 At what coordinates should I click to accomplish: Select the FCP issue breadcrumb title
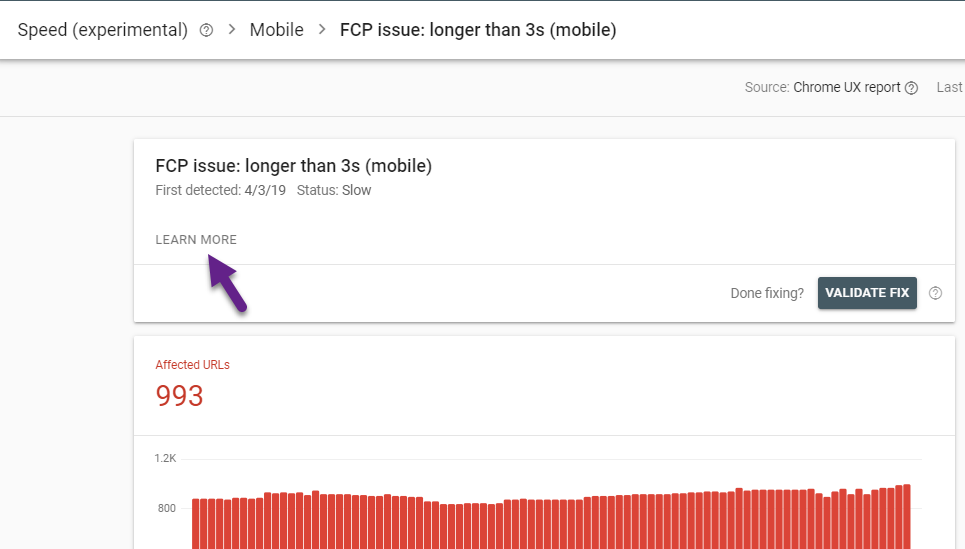478,30
